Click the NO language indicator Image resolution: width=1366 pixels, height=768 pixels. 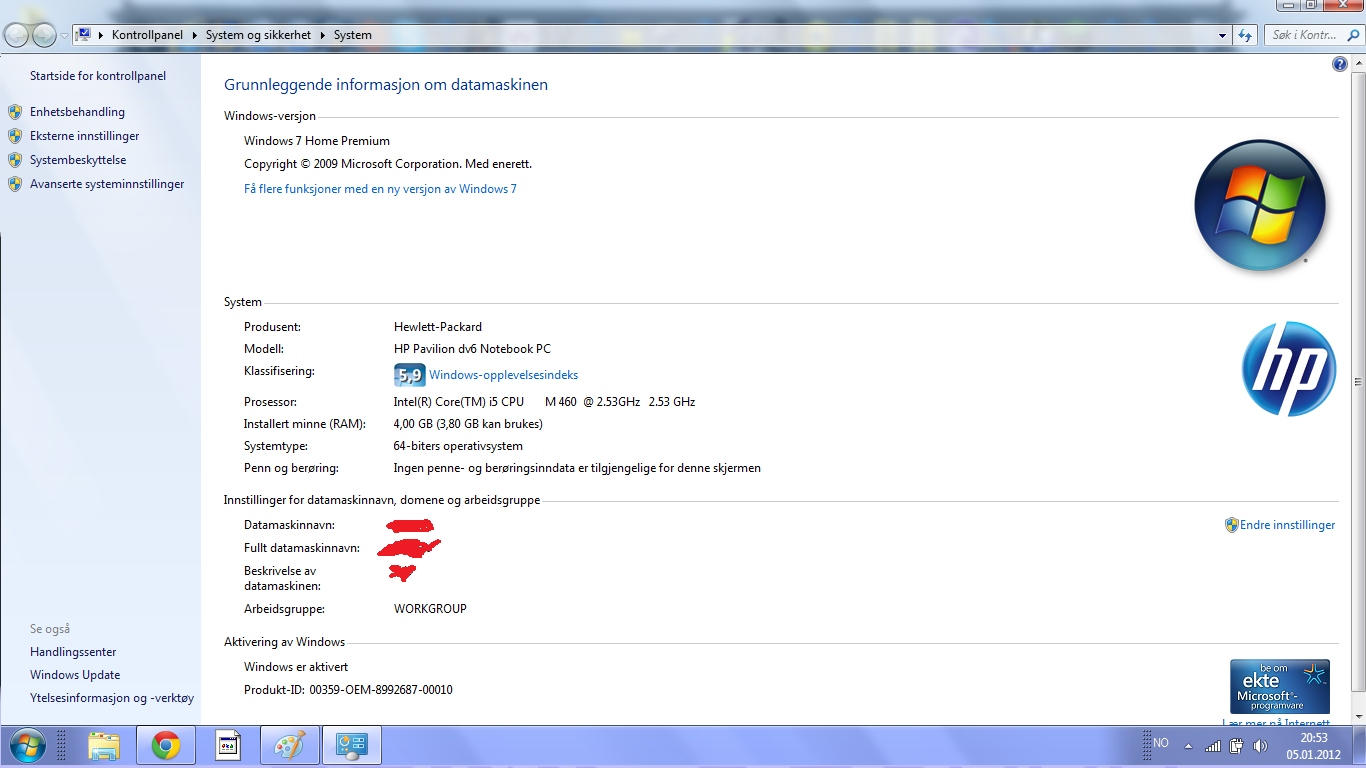1160,744
